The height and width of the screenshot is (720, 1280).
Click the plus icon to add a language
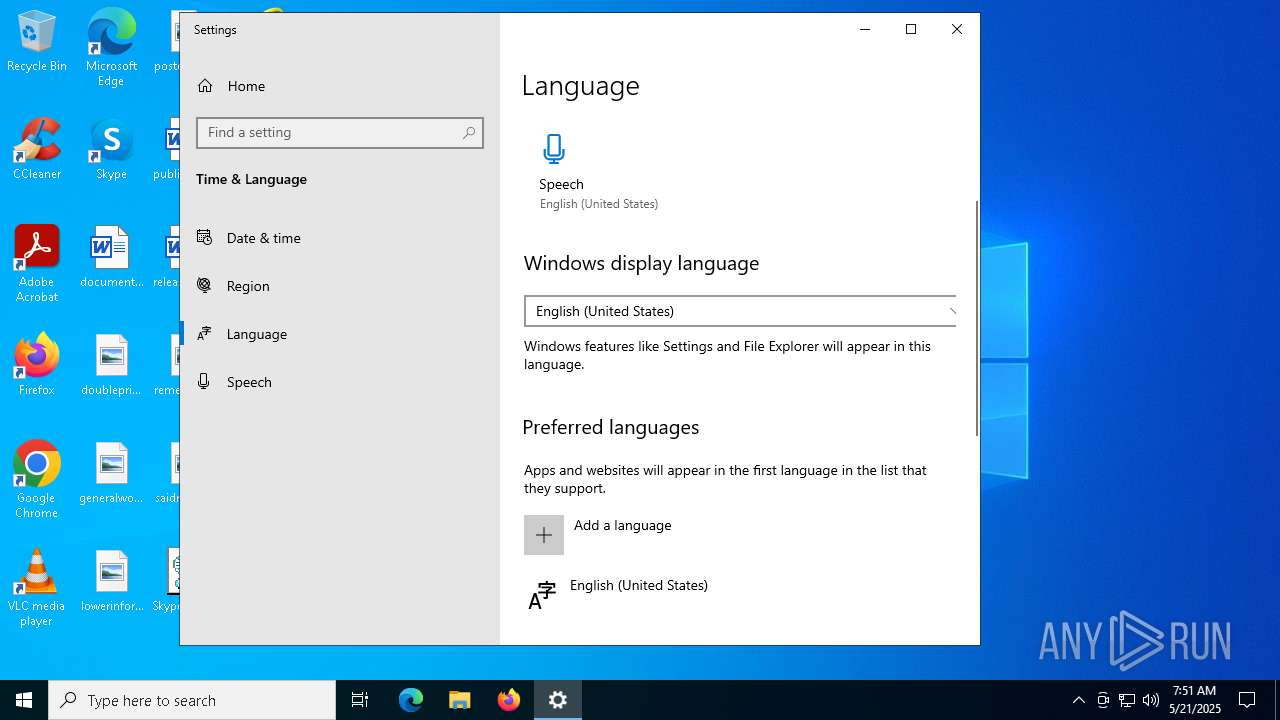(x=544, y=535)
